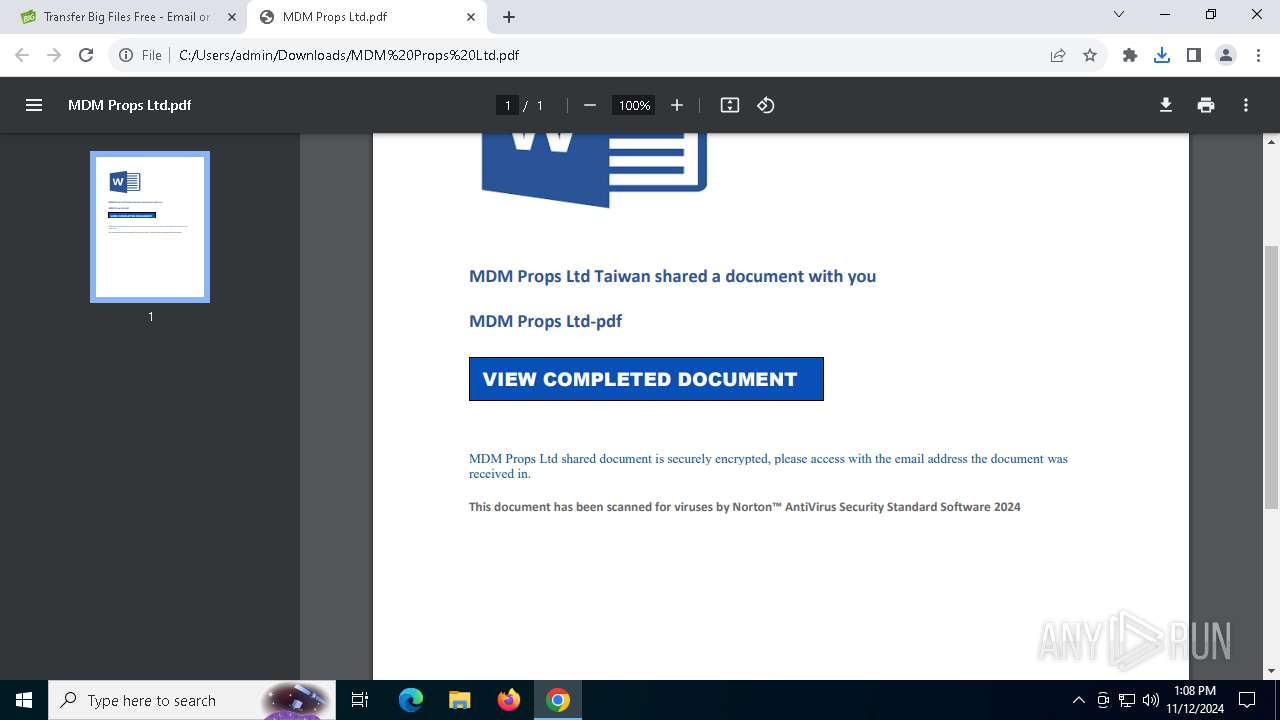This screenshot has width=1280, height=720.
Task: Click 'MDM Props Ltd-pdf' text
Action: click(x=546, y=321)
